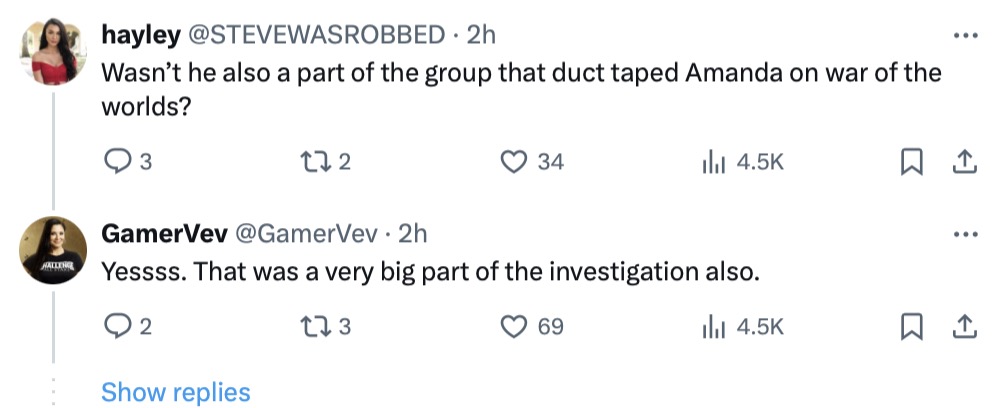Visit @STEVEWASROBBED handle link
Image resolution: width=998 pixels, height=408 pixels.
tap(310, 35)
